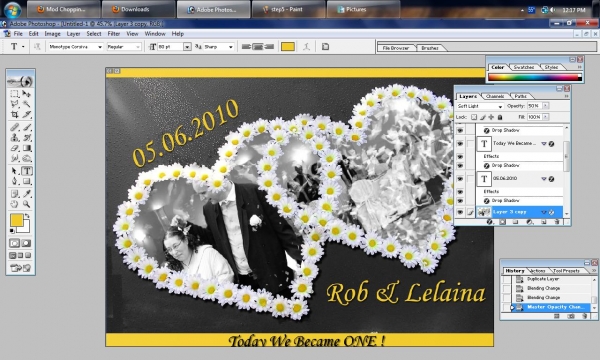Select the Hand tool
Image resolution: width=600 pixels, height=360 pixels.
click(x=15, y=204)
